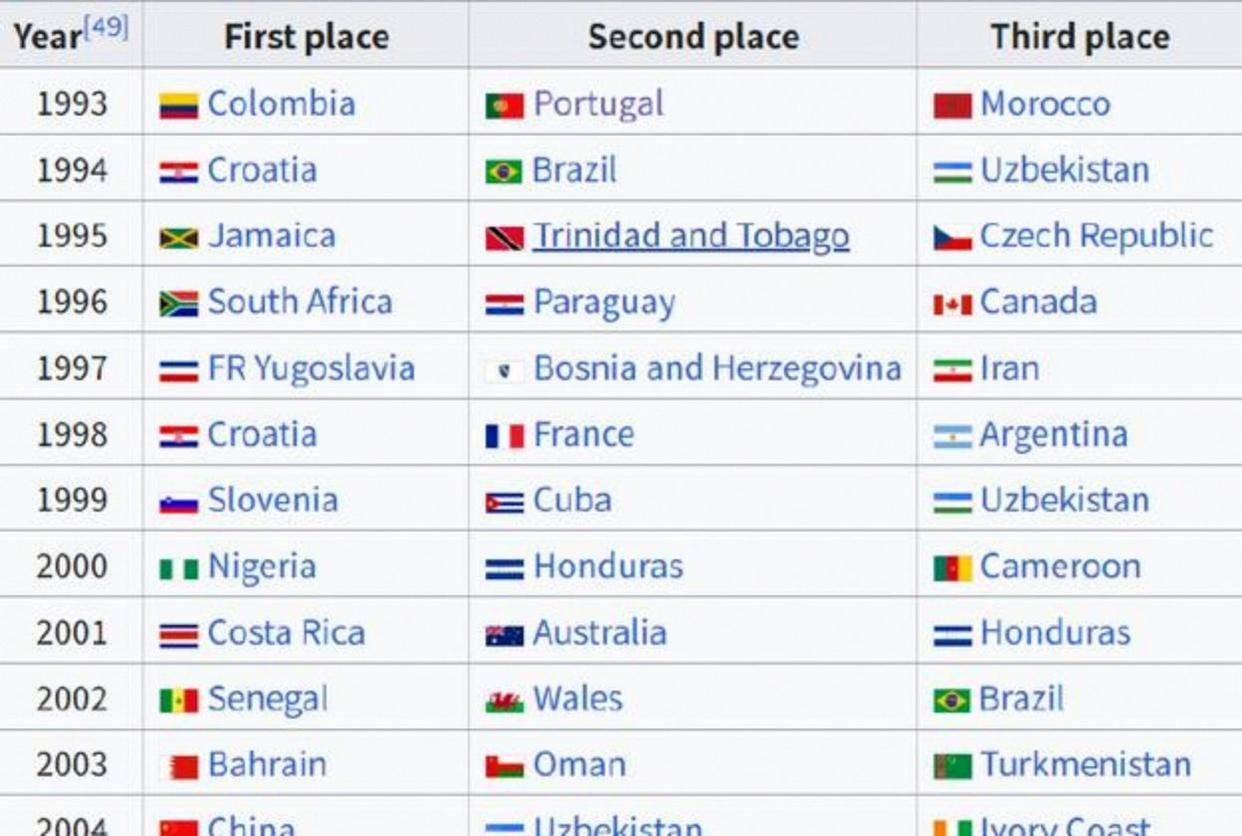Viewport: 1242px width, 836px height.
Task: Click the Australia flag icon
Action: click(x=504, y=635)
